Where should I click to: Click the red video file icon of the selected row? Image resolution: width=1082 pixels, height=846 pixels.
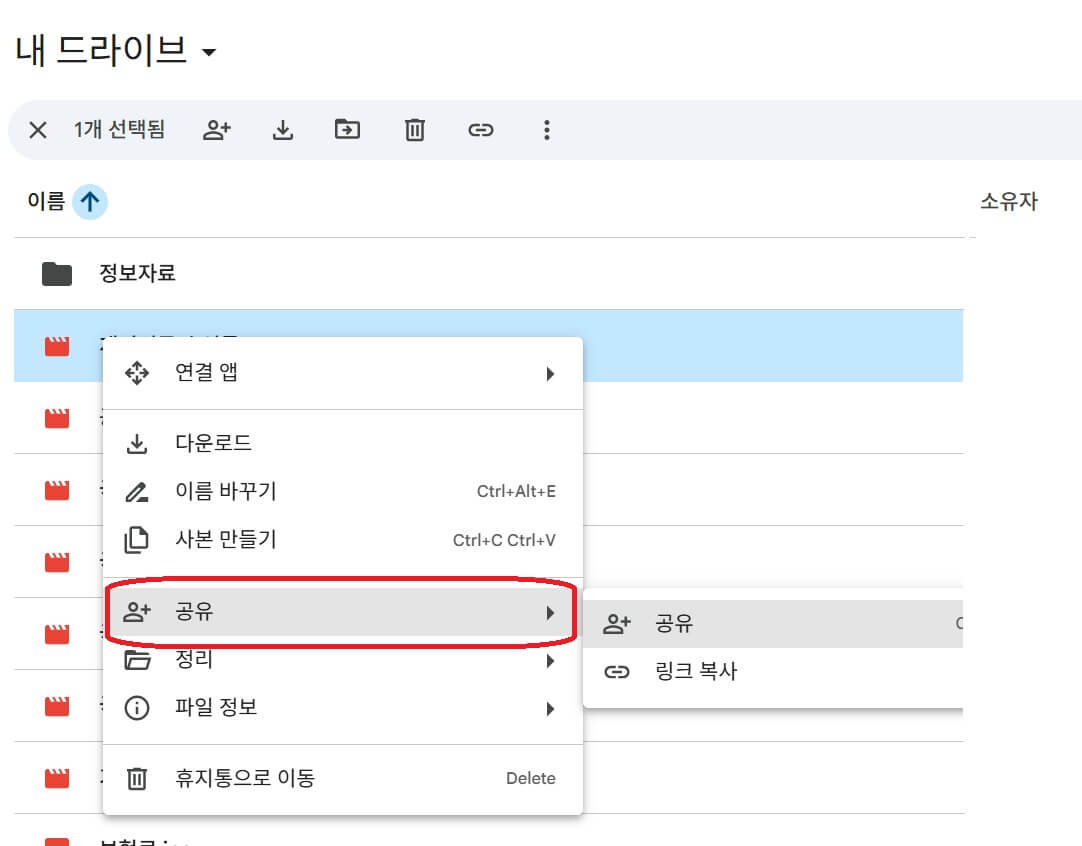55,344
